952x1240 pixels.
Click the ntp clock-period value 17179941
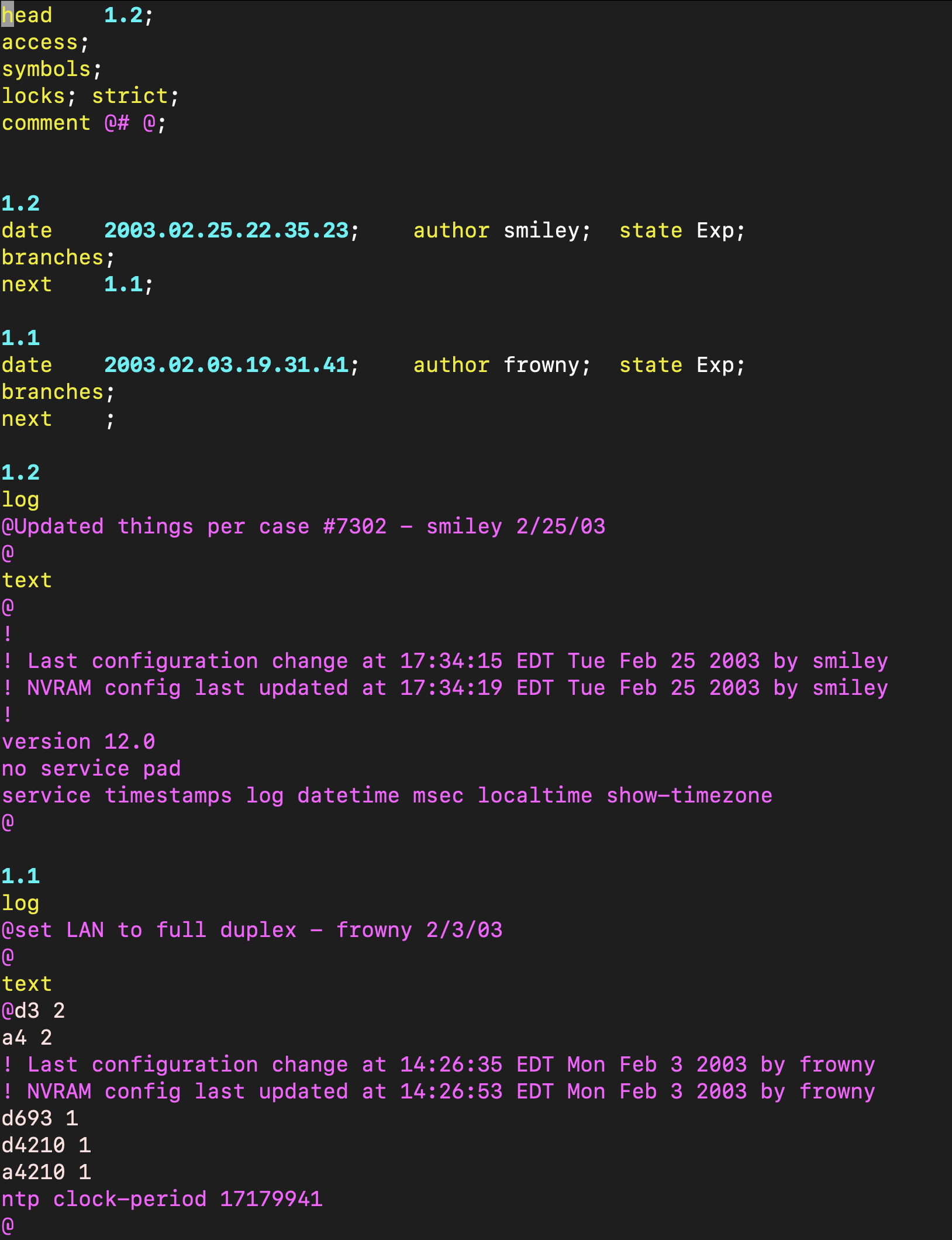coord(271,1199)
